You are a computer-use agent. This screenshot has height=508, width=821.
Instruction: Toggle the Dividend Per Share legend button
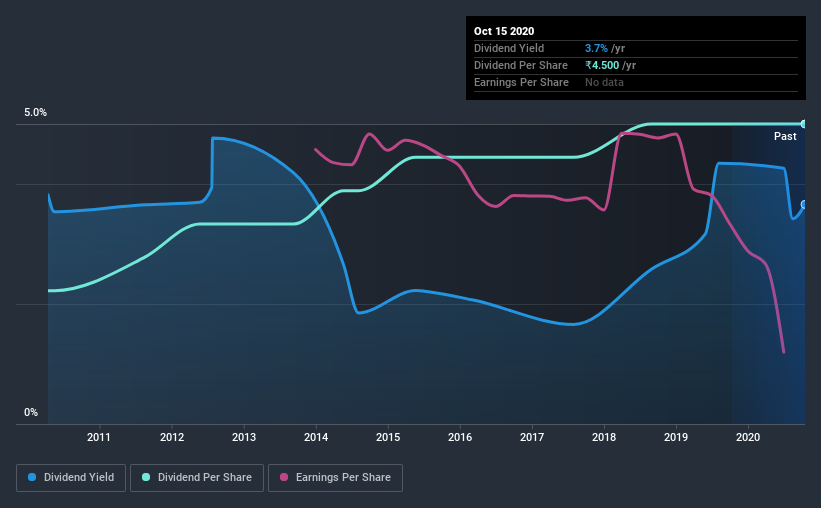(x=197, y=478)
